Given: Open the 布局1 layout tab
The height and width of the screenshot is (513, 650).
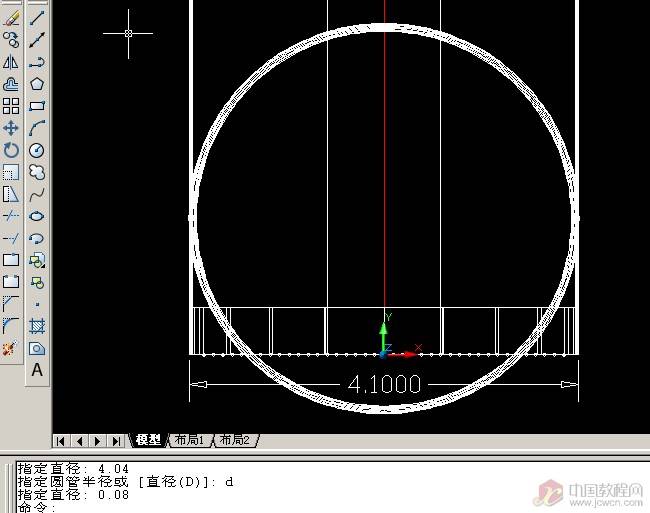Looking at the screenshot, I should (x=189, y=440).
